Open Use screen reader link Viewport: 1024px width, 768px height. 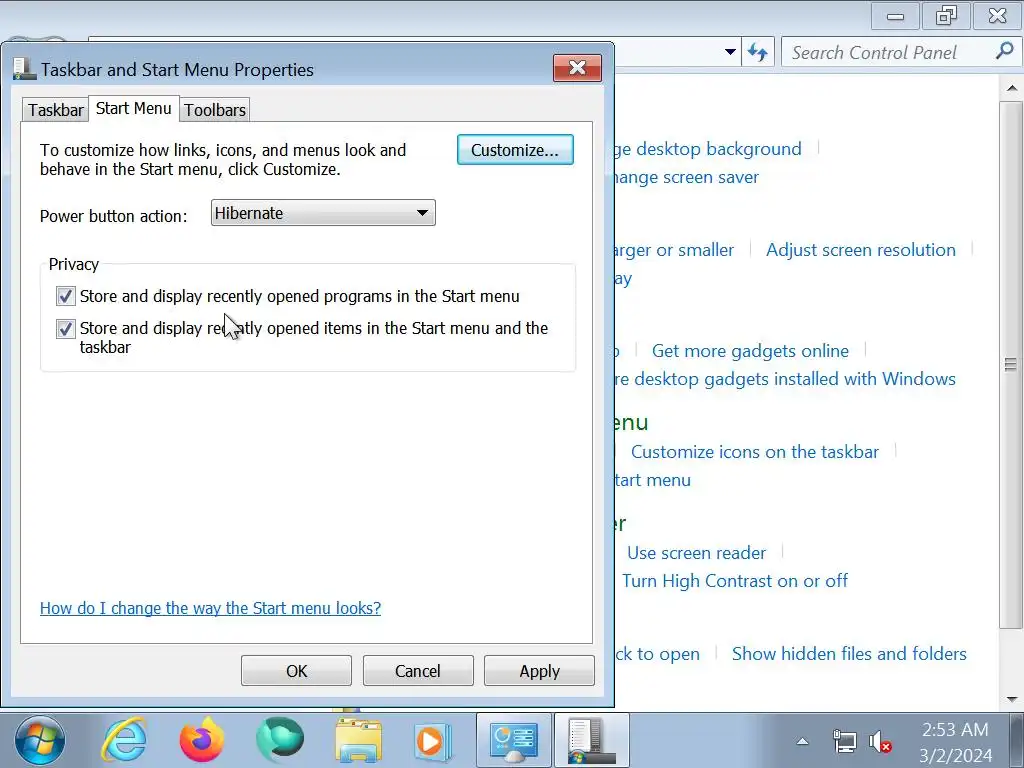[x=696, y=552]
